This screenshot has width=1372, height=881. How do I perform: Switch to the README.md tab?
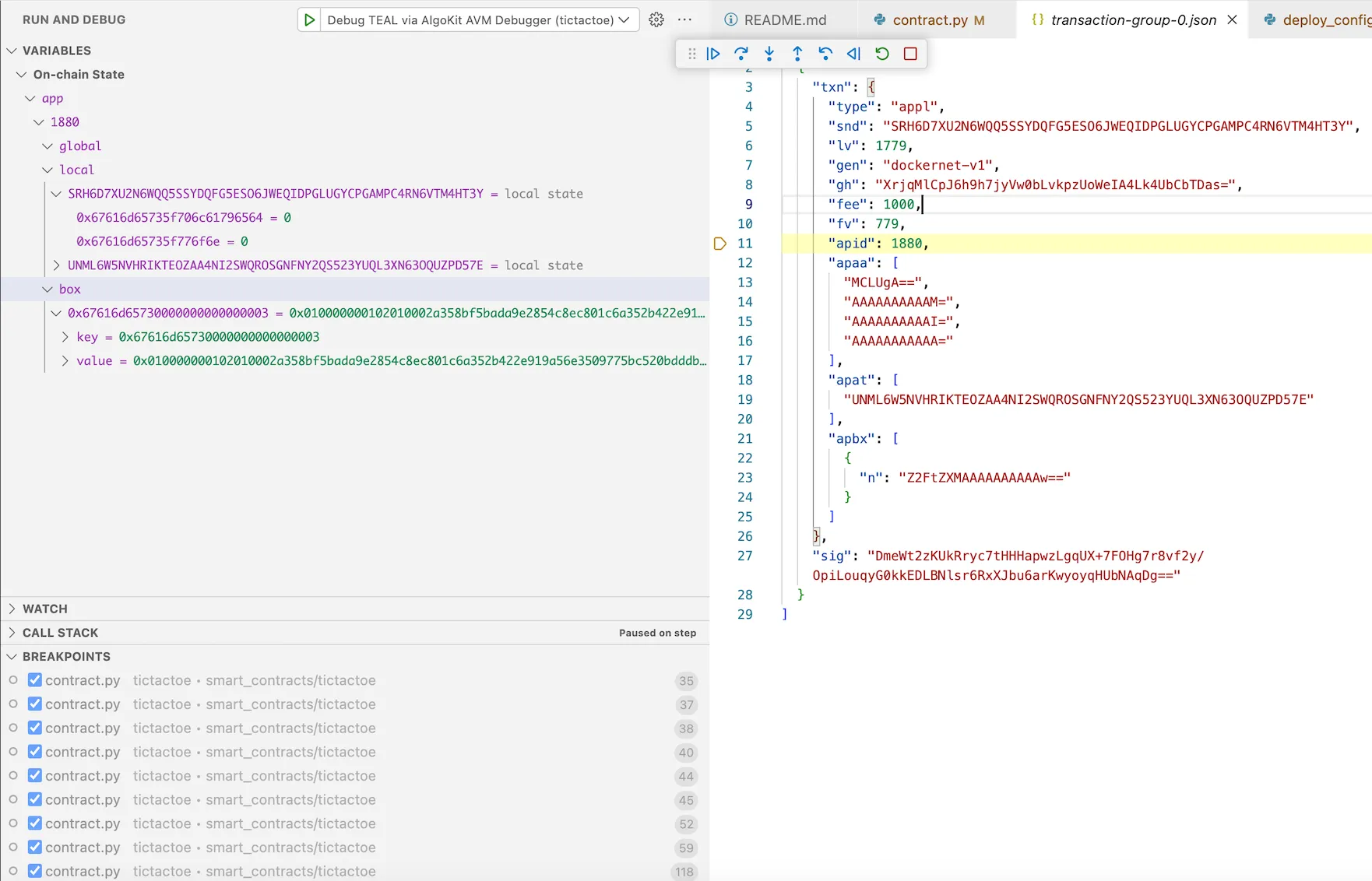pos(782,19)
